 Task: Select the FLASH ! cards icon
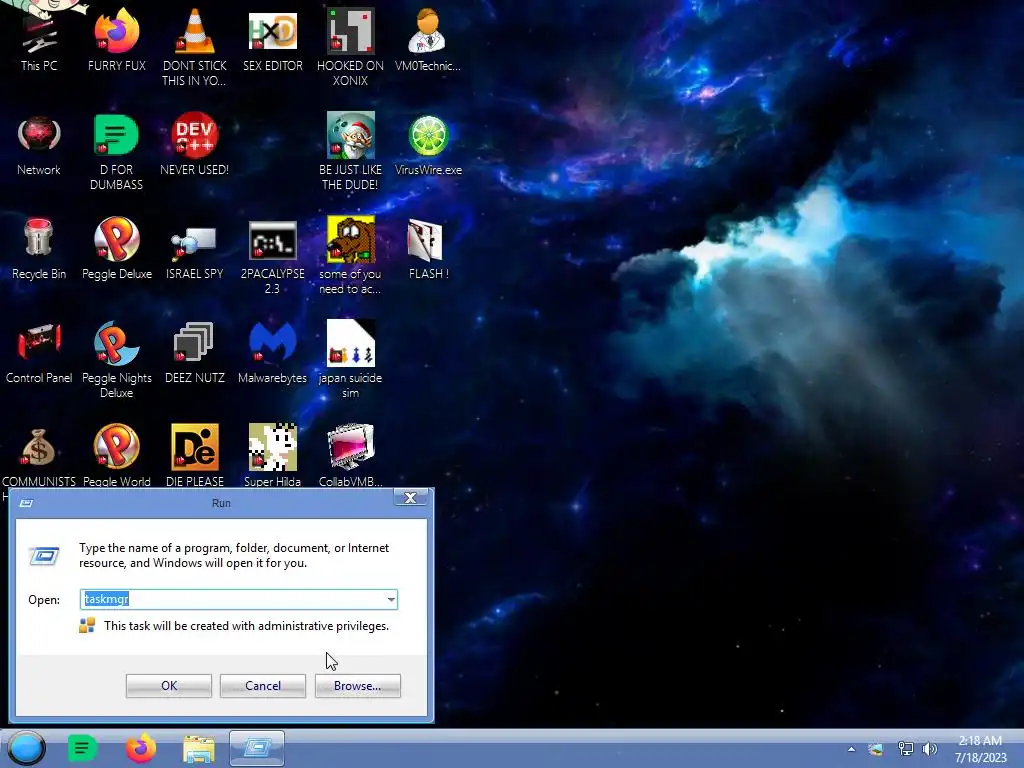click(x=428, y=248)
